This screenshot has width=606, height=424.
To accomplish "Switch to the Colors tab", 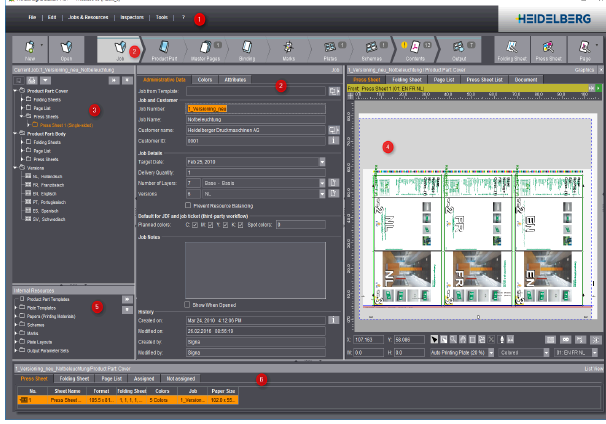I will 205,80.
